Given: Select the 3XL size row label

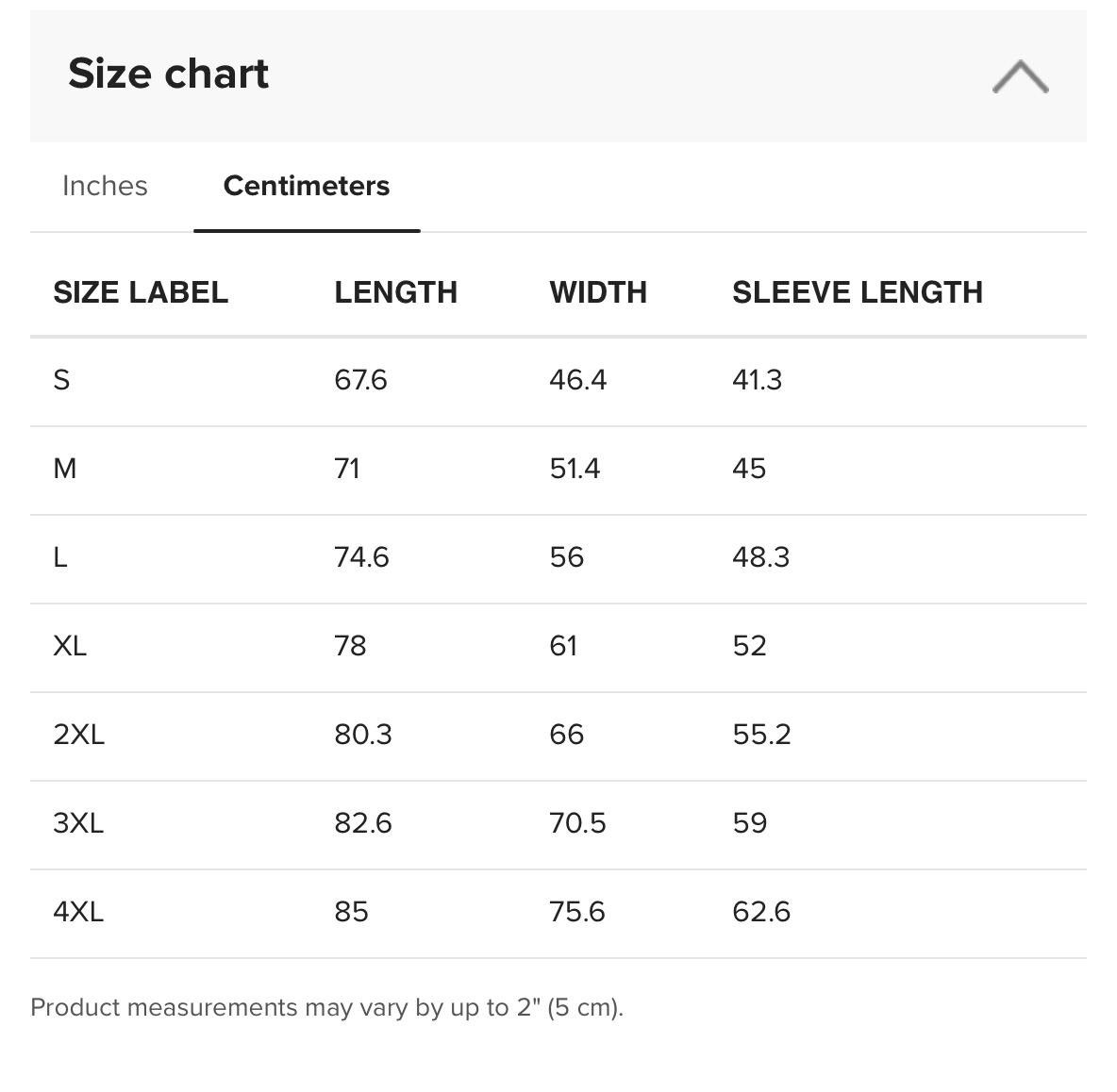Looking at the screenshot, I should click(x=78, y=823).
